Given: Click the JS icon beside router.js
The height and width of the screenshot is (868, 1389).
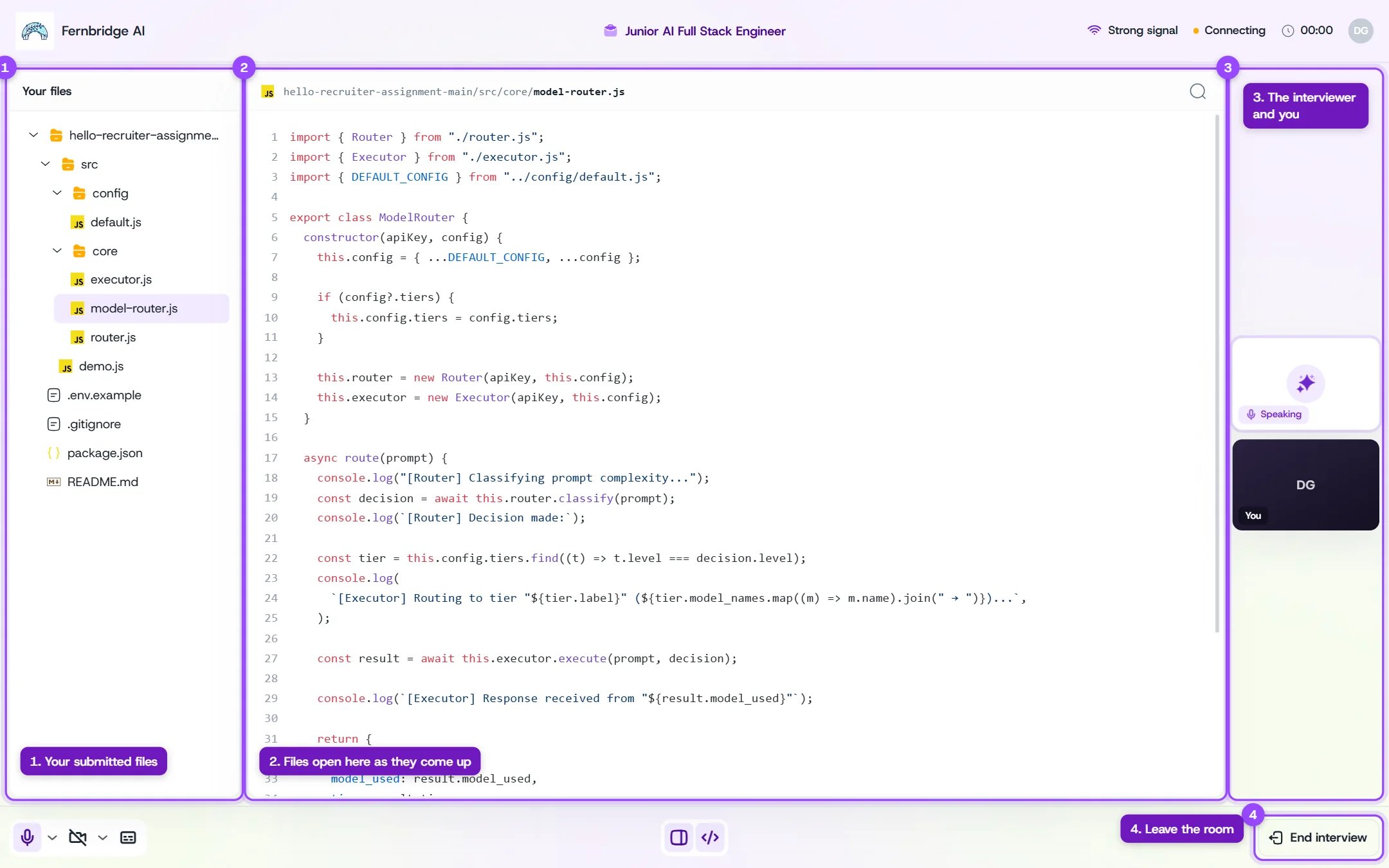Looking at the screenshot, I should pyautogui.click(x=77, y=338).
